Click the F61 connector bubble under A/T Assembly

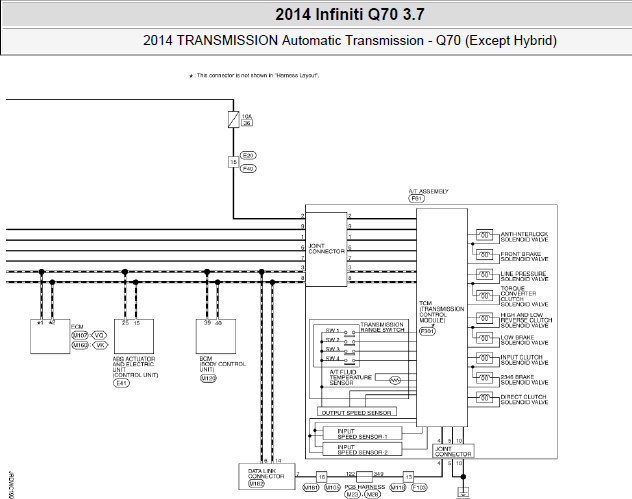coord(416,199)
